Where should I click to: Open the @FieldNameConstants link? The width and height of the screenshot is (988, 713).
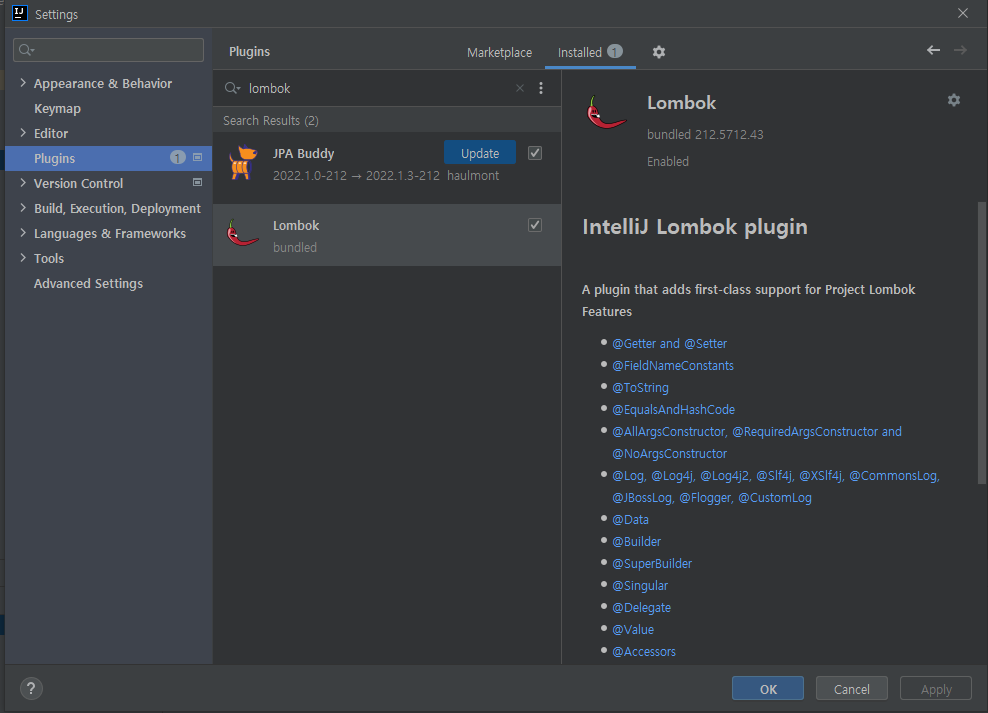coord(672,366)
